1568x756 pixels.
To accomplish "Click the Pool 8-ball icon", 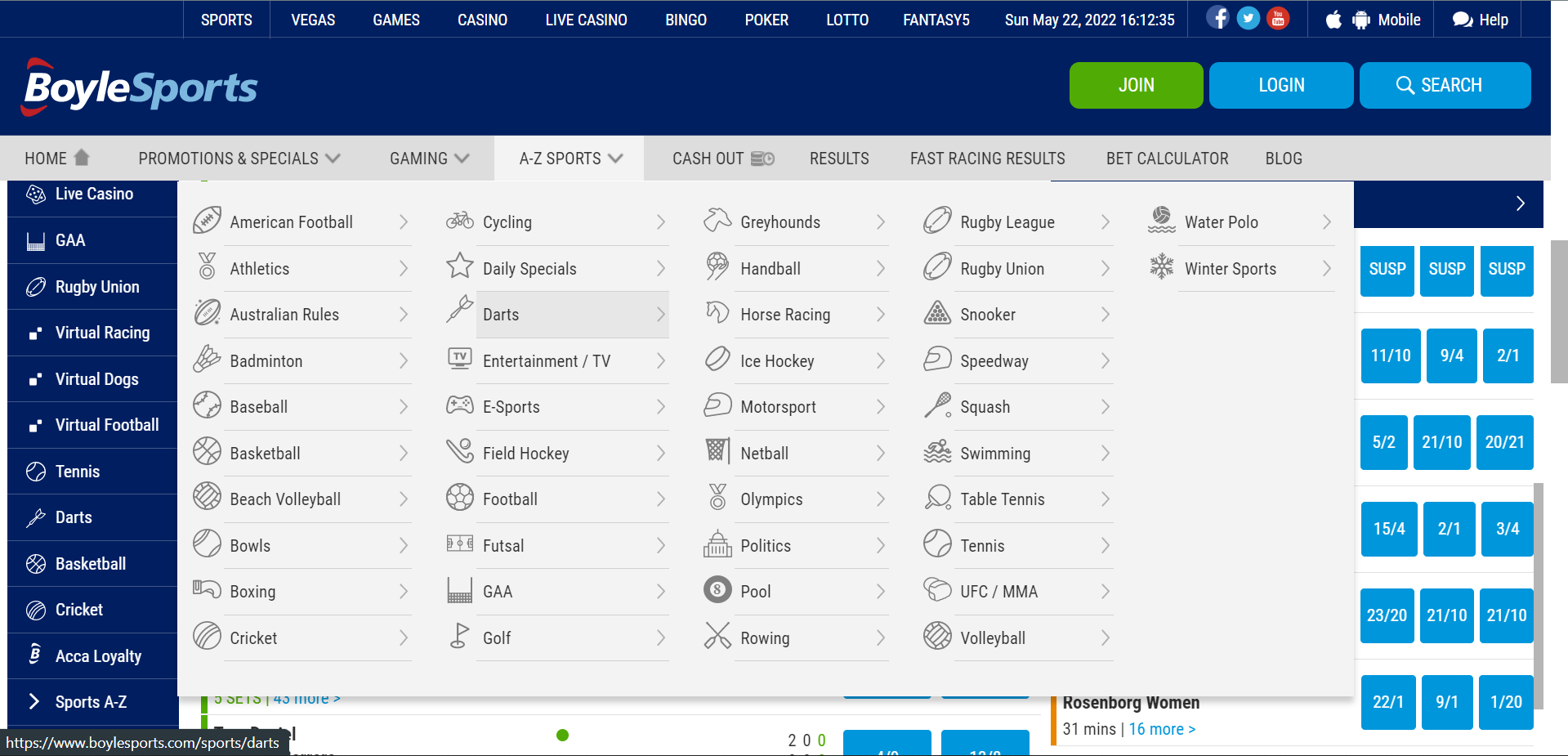I will click(717, 590).
